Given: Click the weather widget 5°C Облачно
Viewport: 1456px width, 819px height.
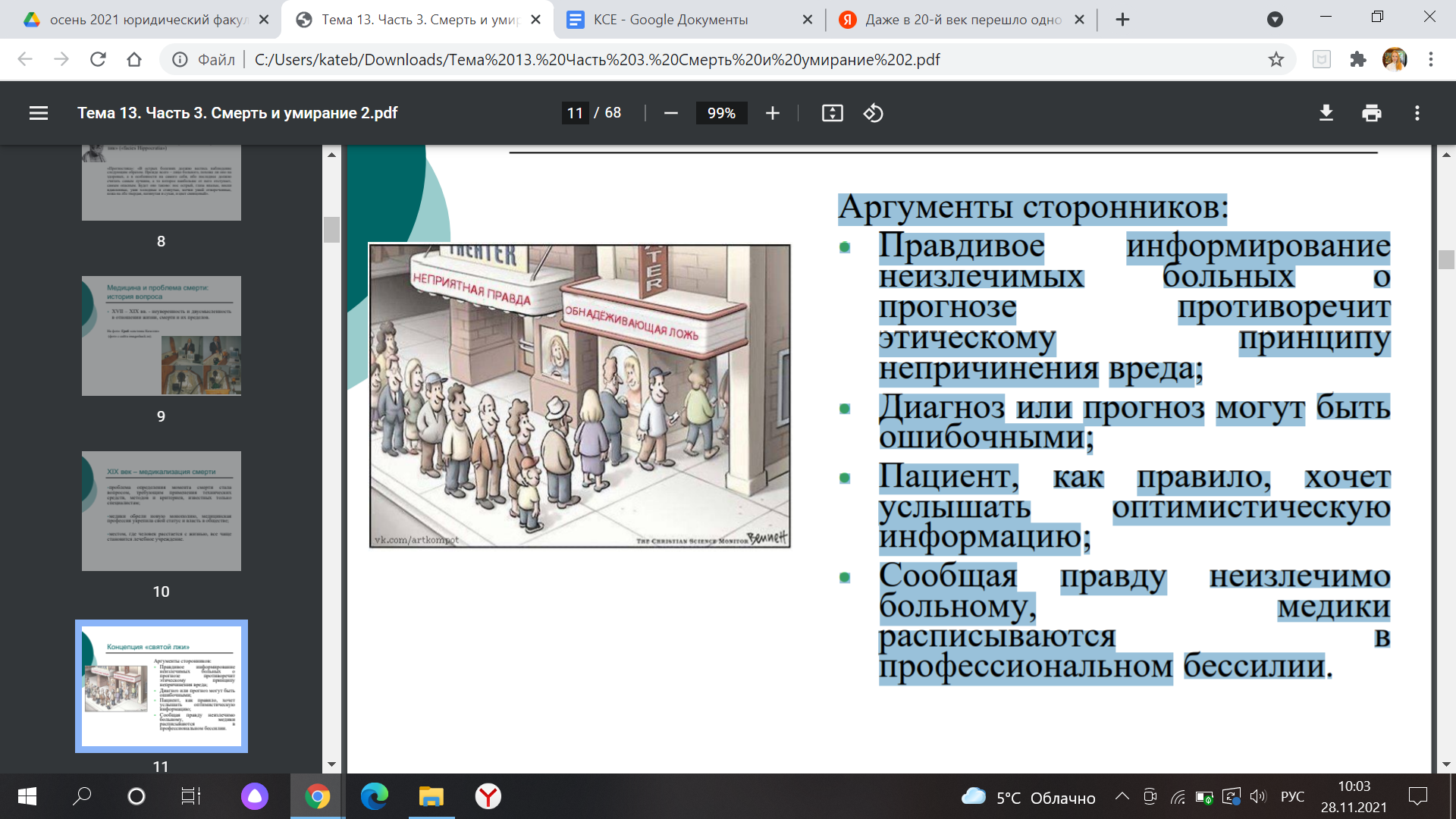Looking at the screenshot, I should pos(1028,797).
